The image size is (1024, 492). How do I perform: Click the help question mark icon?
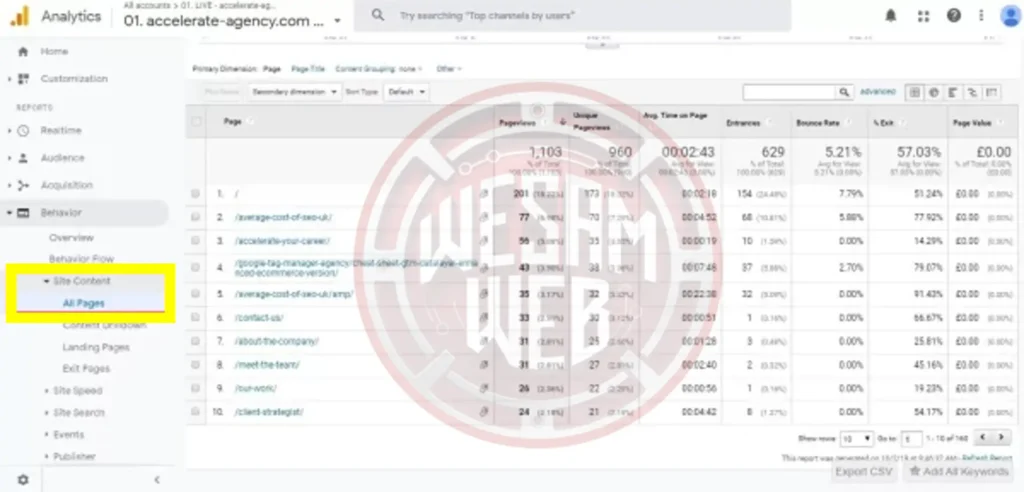point(953,16)
